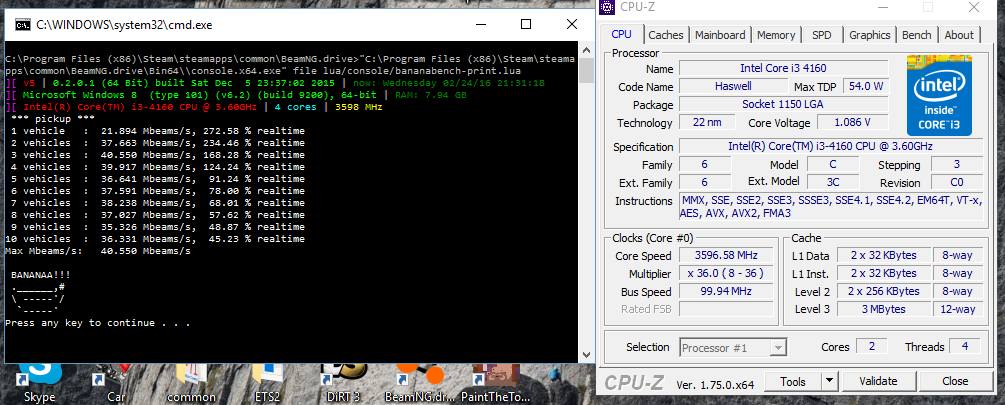Image resolution: width=1005 pixels, height=405 pixels.
Task: Open the common folder shortcut
Action: (191, 384)
